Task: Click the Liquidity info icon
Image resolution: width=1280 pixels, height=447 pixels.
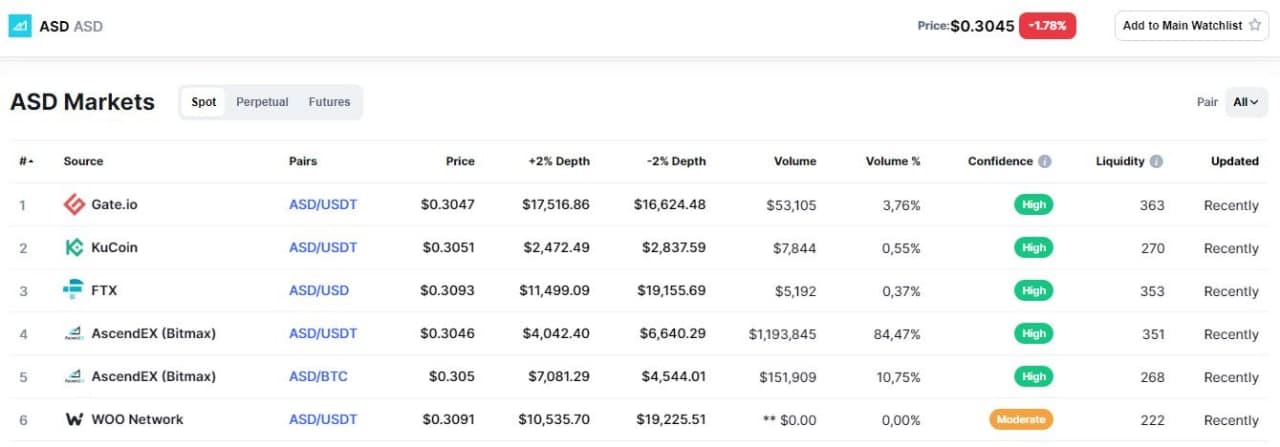Action: (1156, 161)
